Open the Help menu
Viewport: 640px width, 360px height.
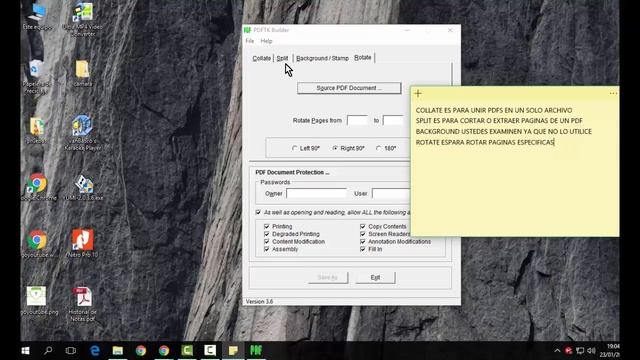click(x=266, y=41)
